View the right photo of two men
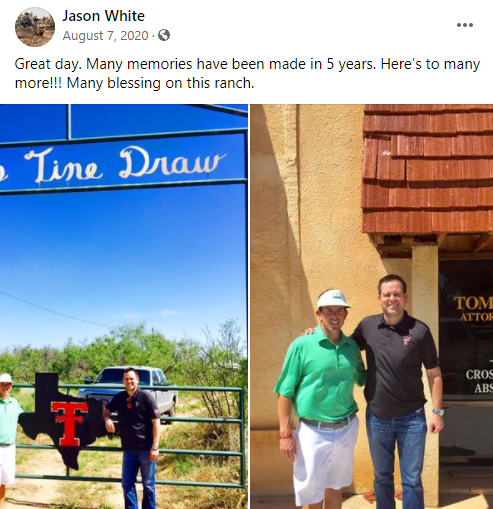The width and height of the screenshot is (493, 509). pos(372,307)
